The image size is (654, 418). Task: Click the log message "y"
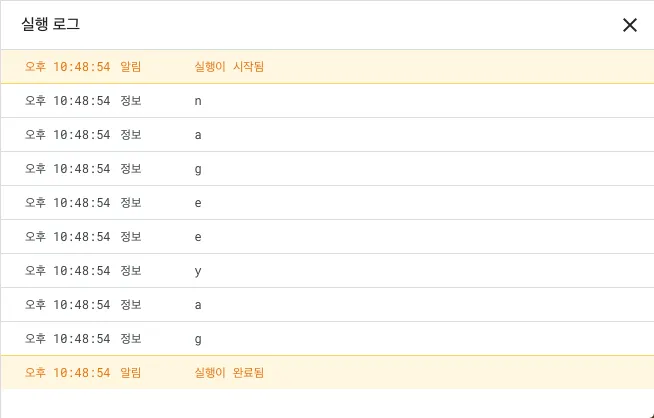click(x=199, y=271)
